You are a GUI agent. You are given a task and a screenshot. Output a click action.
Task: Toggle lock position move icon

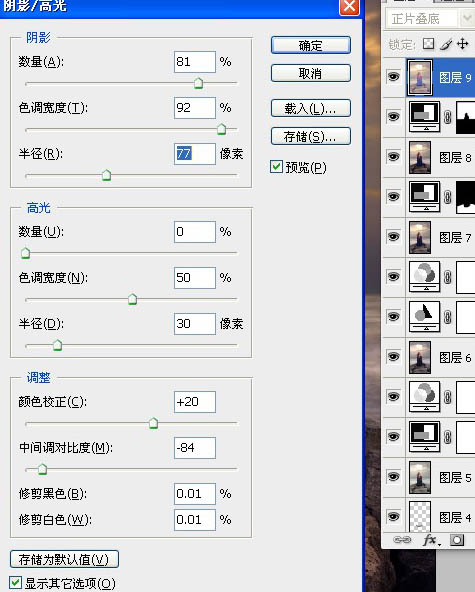(463, 44)
